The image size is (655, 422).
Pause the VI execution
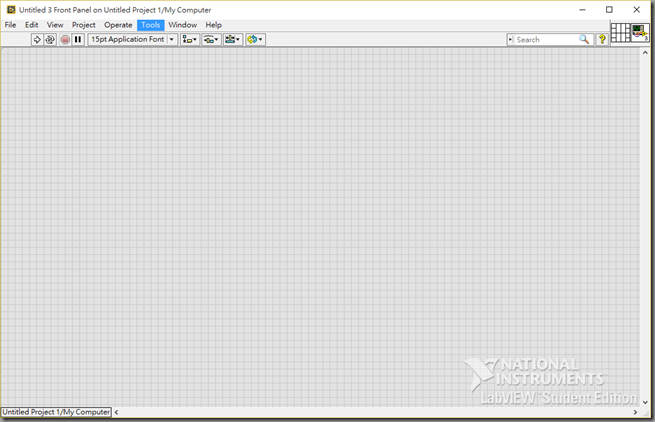[78, 40]
